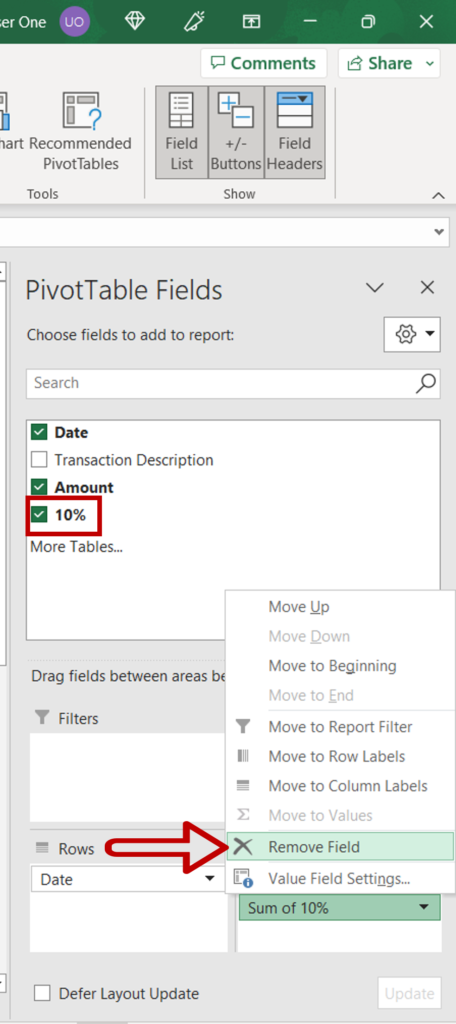The height and width of the screenshot is (1024, 456).
Task: Toggle the Field Headers button
Action: pos(295,132)
